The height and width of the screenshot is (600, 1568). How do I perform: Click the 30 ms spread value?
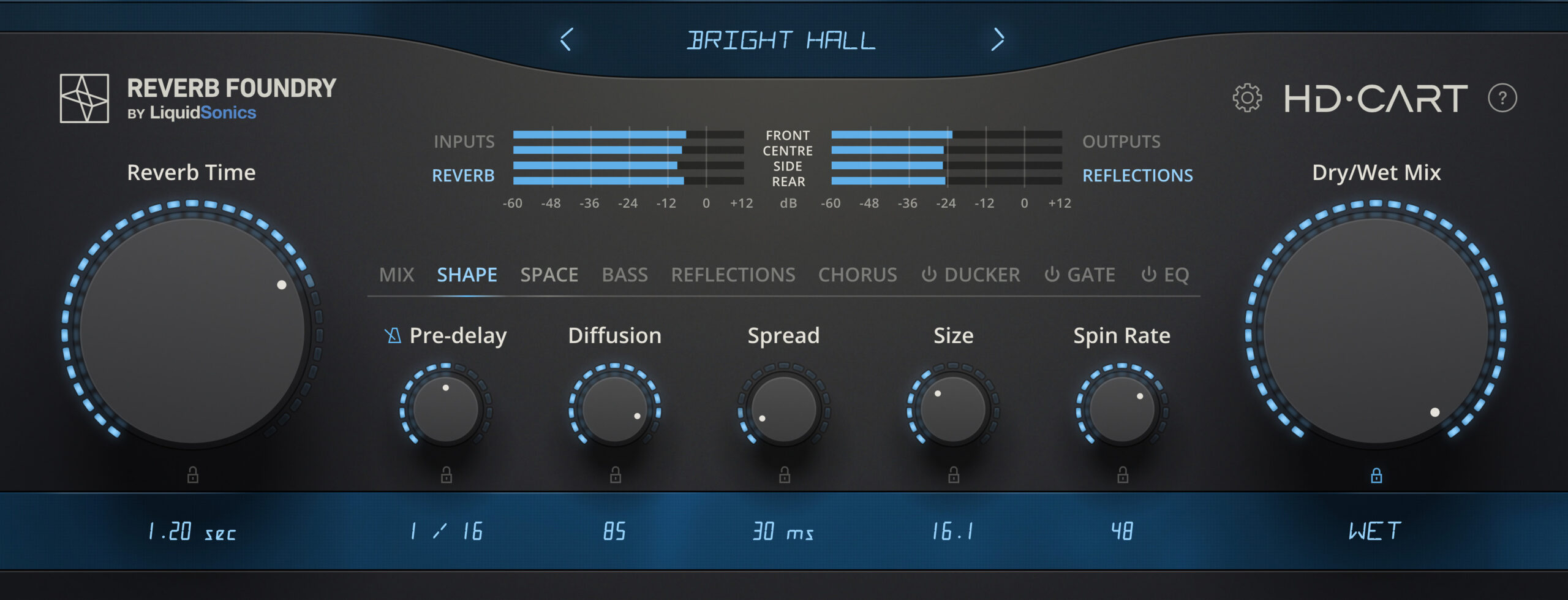point(783,531)
